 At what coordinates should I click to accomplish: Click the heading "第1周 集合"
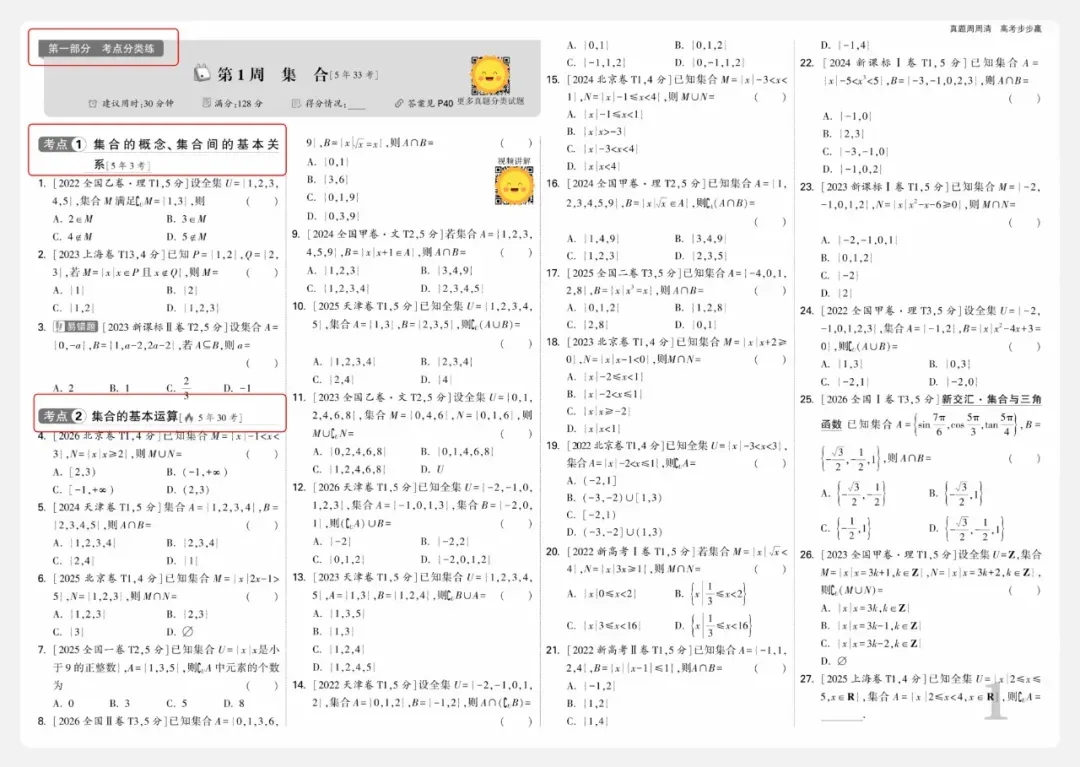(x=273, y=74)
